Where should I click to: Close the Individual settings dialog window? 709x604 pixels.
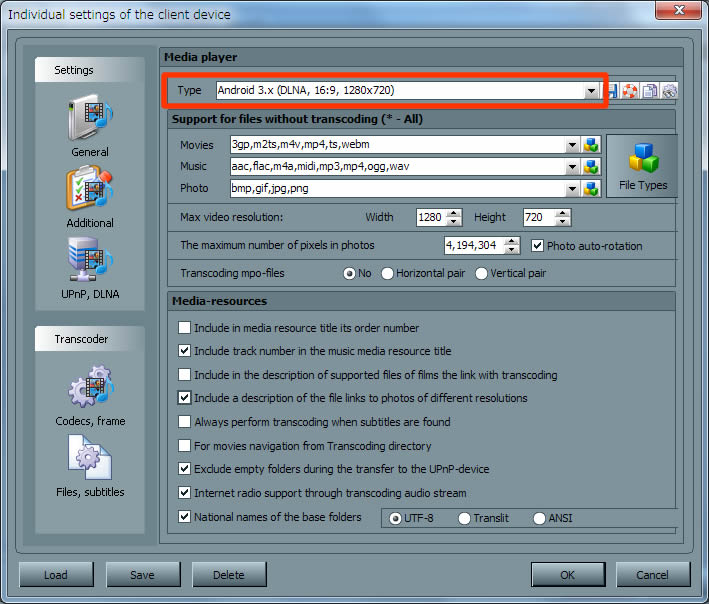click(678, 10)
